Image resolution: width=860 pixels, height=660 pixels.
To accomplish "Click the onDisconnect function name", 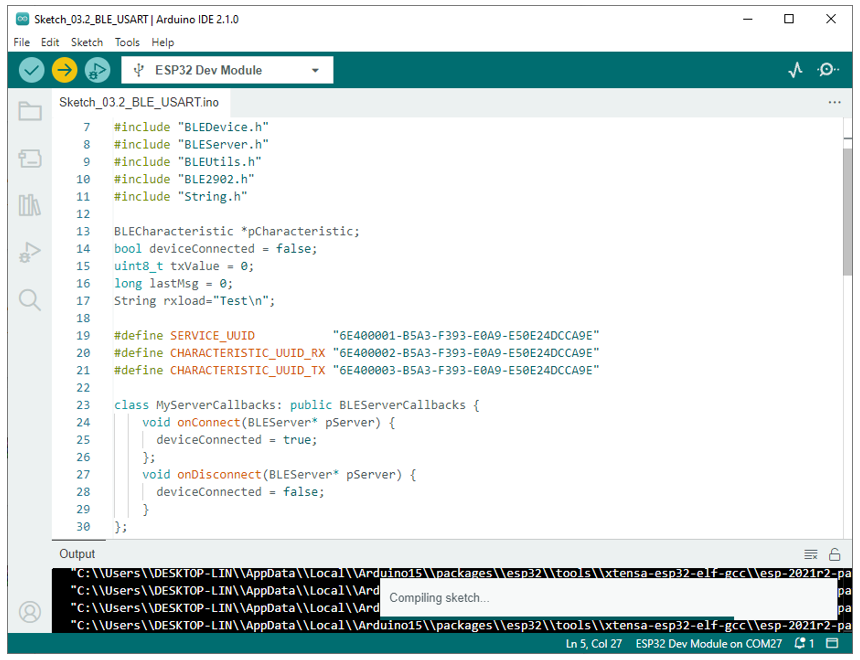I will coord(219,475).
